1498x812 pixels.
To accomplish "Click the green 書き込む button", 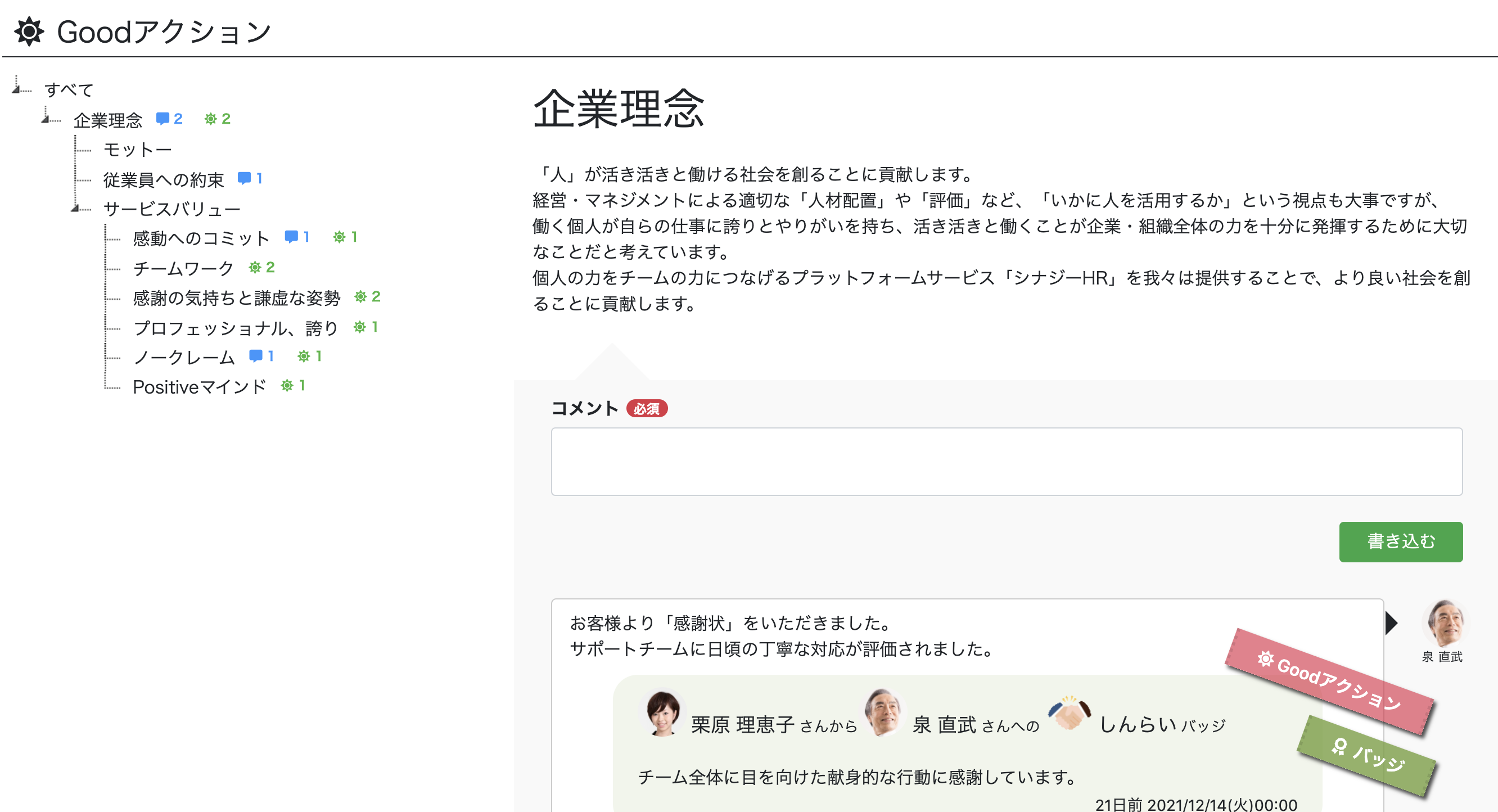I will point(1400,542).
